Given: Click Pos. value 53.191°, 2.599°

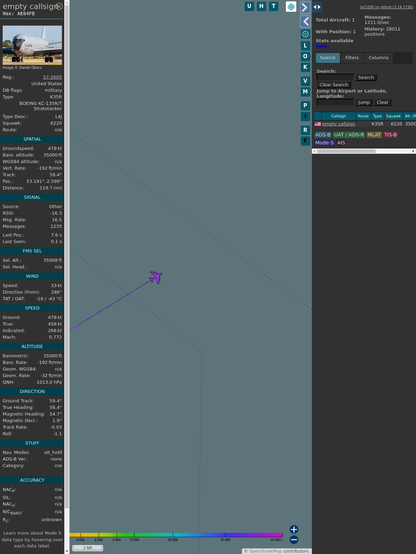Looking at the screenshot, I should 44,181.
